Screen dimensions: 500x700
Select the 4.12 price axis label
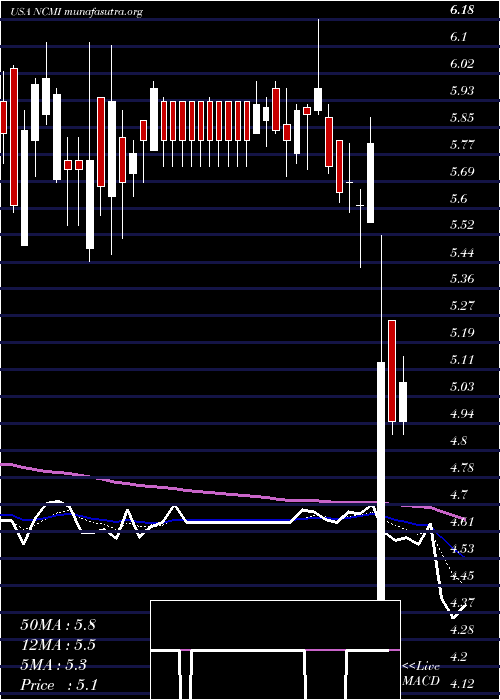(x=462, y=683)
